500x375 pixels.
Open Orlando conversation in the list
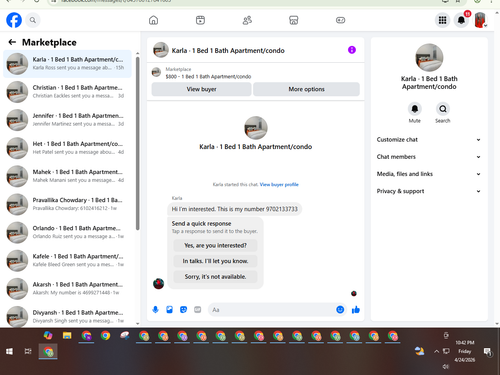tap(67, 232)
